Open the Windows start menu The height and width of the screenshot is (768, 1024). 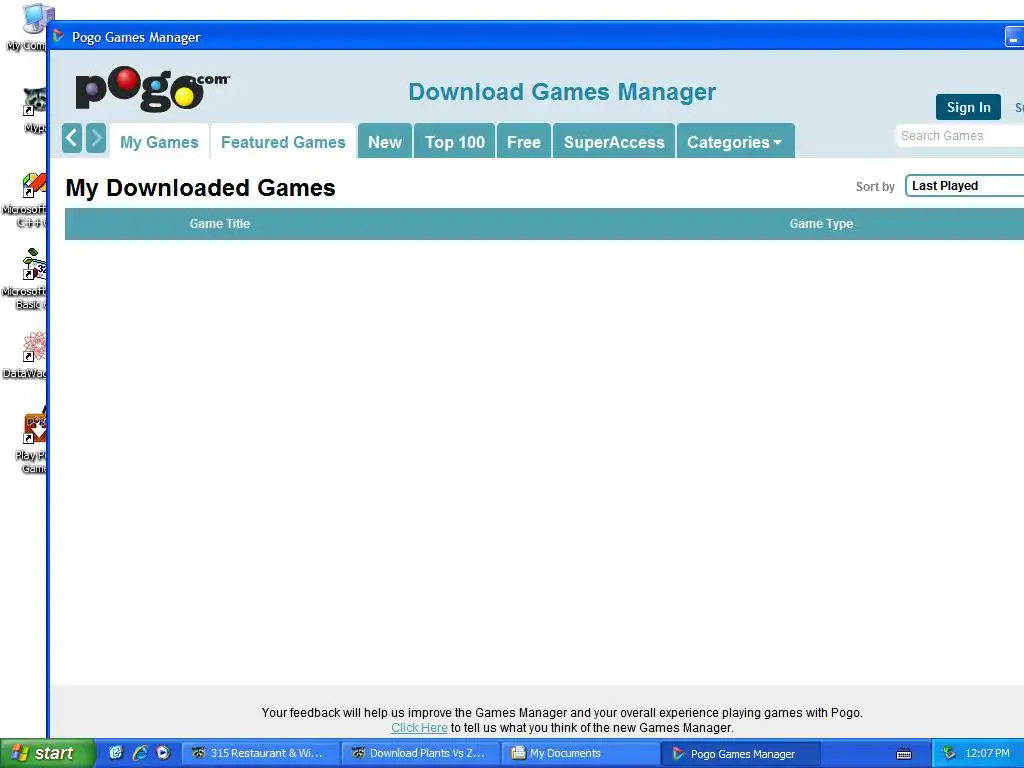pyautogui.click(x=47, y=753)
